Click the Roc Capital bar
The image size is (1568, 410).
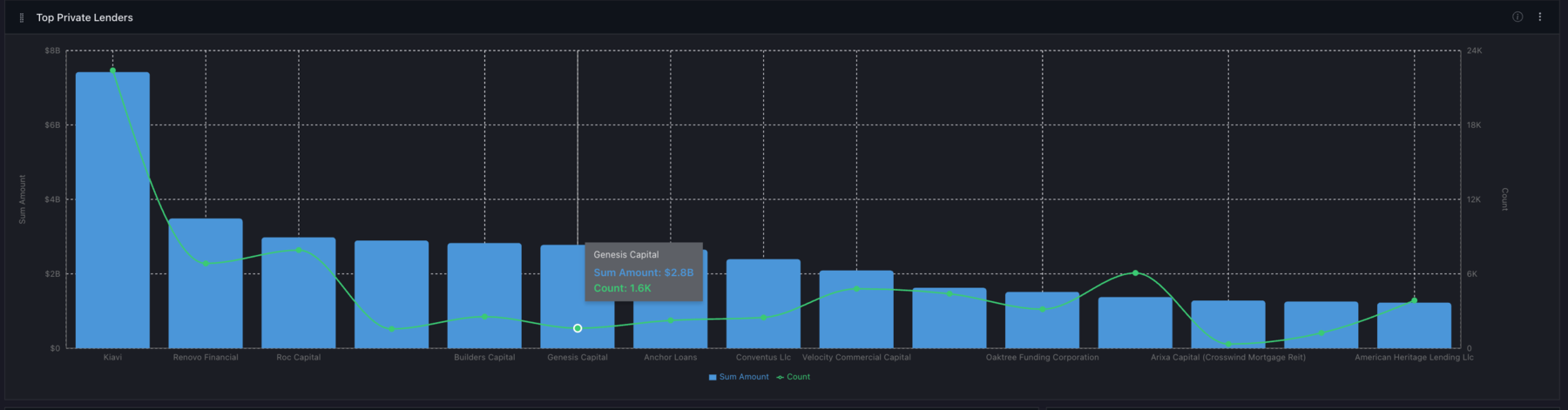click(299, 296)
